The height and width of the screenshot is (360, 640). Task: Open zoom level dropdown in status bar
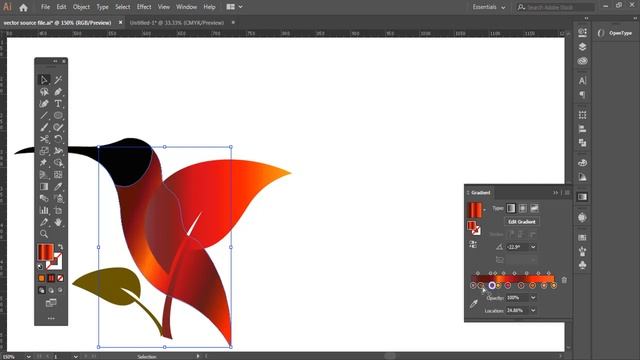tap(28, 357)
